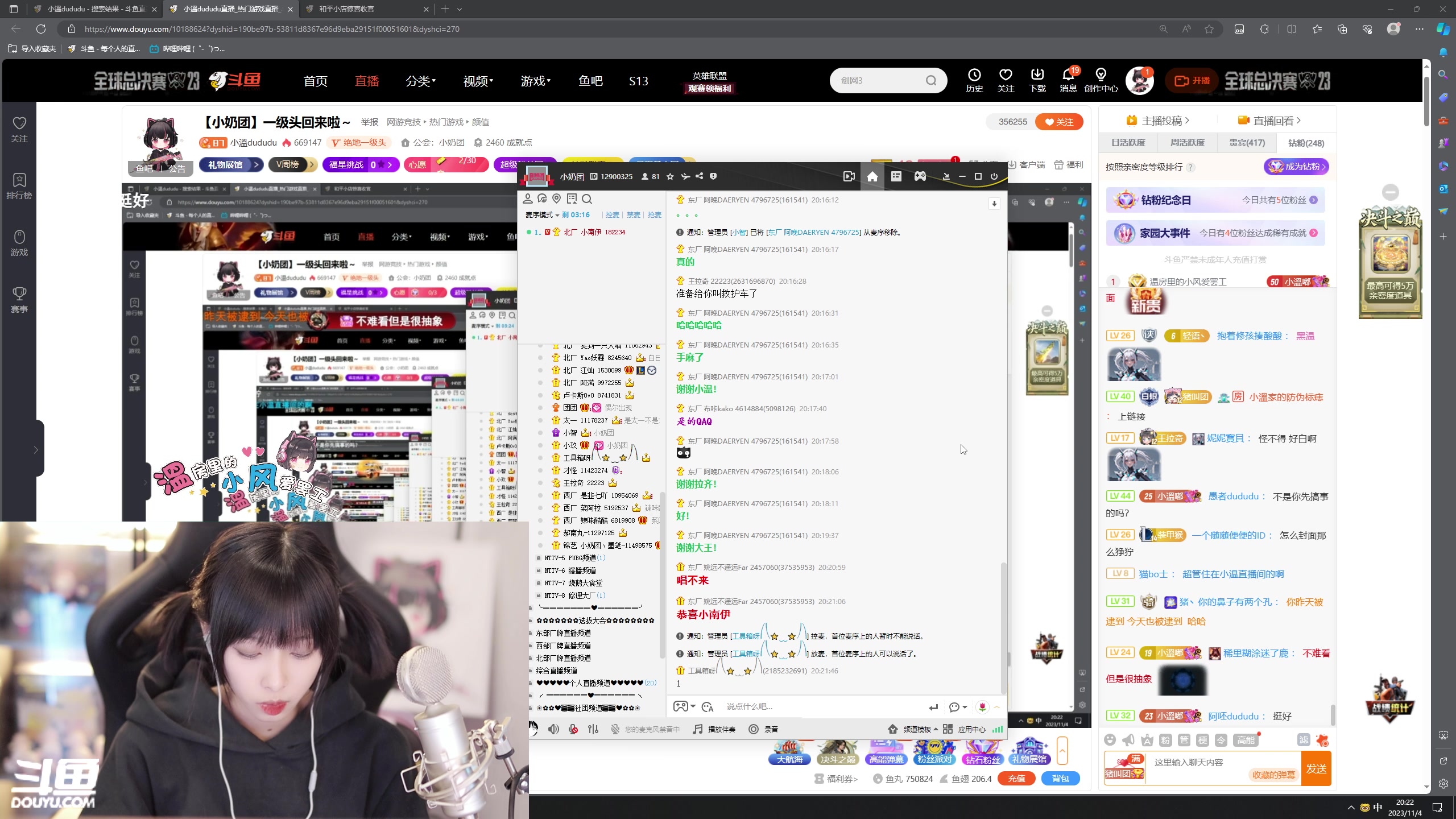Switch to 钻粉(248) tab

tap(1306, 143)
